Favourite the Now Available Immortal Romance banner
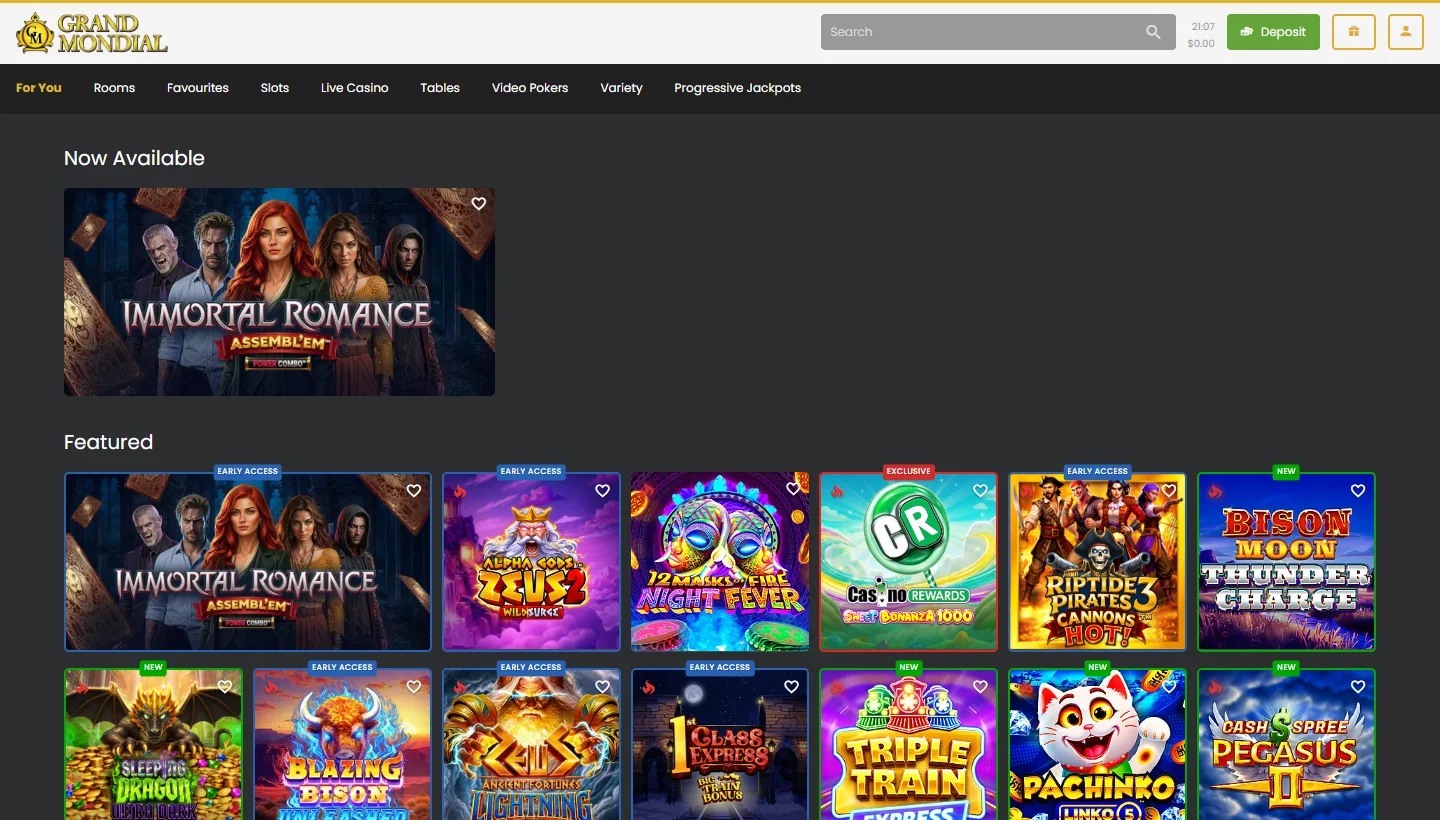This screenshot has width=1440, height=820. point(479,204)
